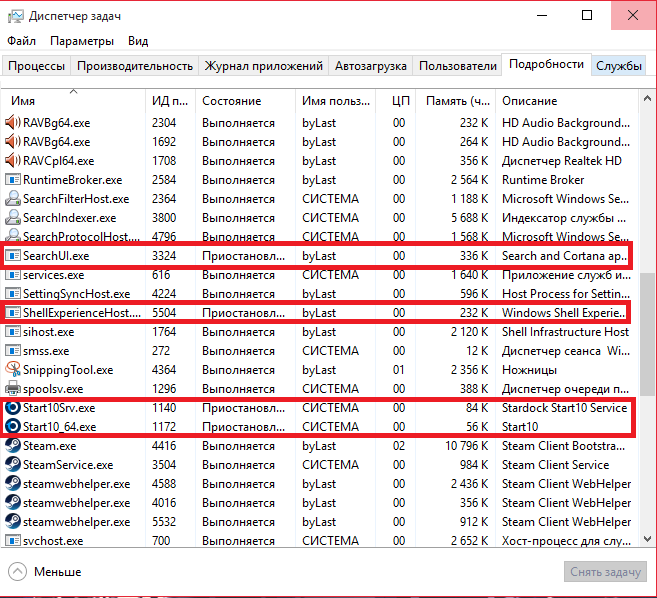Select the spoolsv.exe printer icon
The image size is (657, 598).
coord(13,388)
